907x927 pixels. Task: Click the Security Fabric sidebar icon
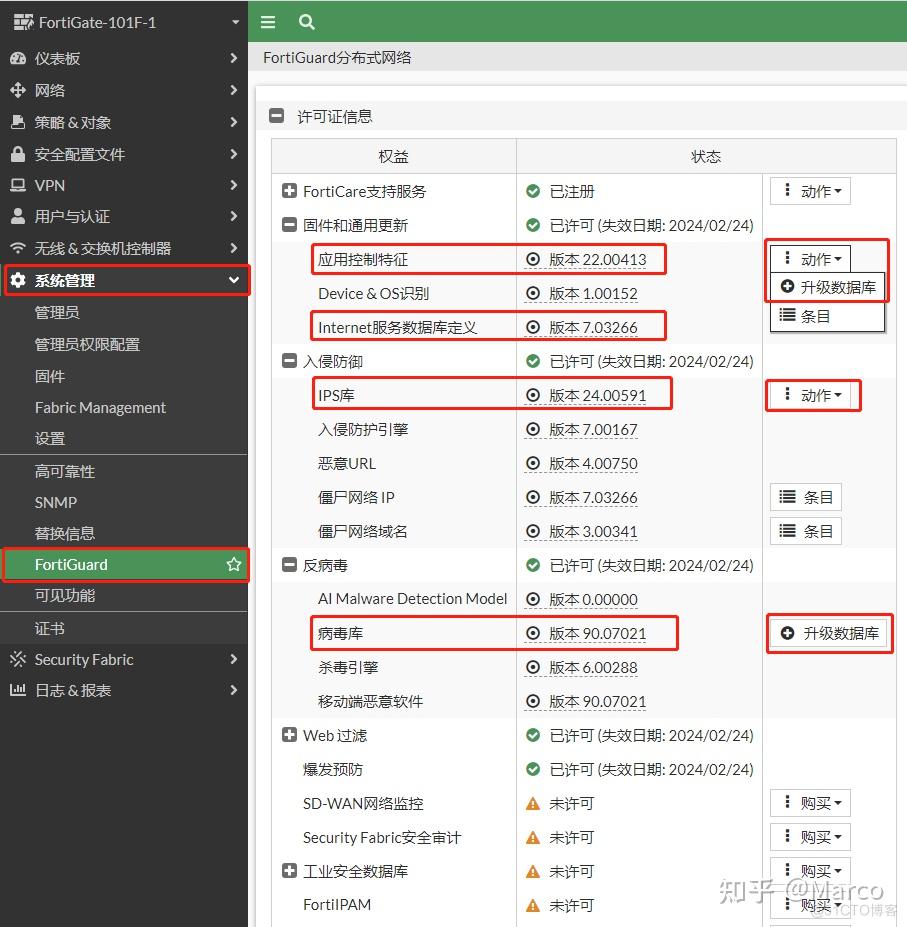point(17,659)
